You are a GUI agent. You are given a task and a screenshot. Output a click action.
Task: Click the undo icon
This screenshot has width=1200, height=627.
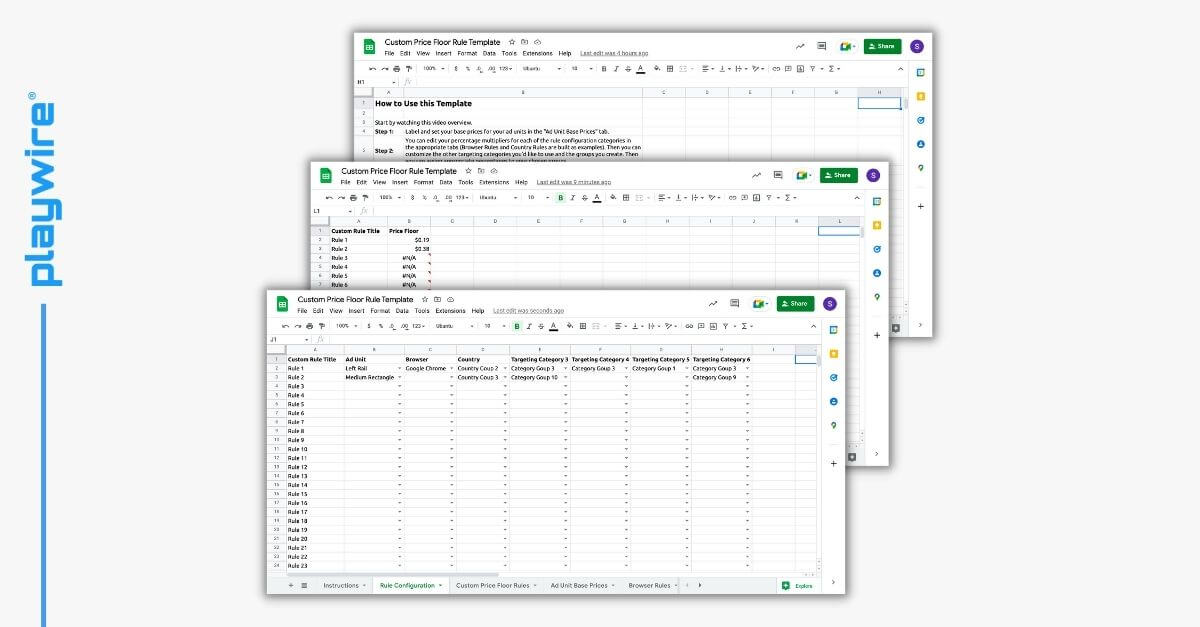point(284,324)
